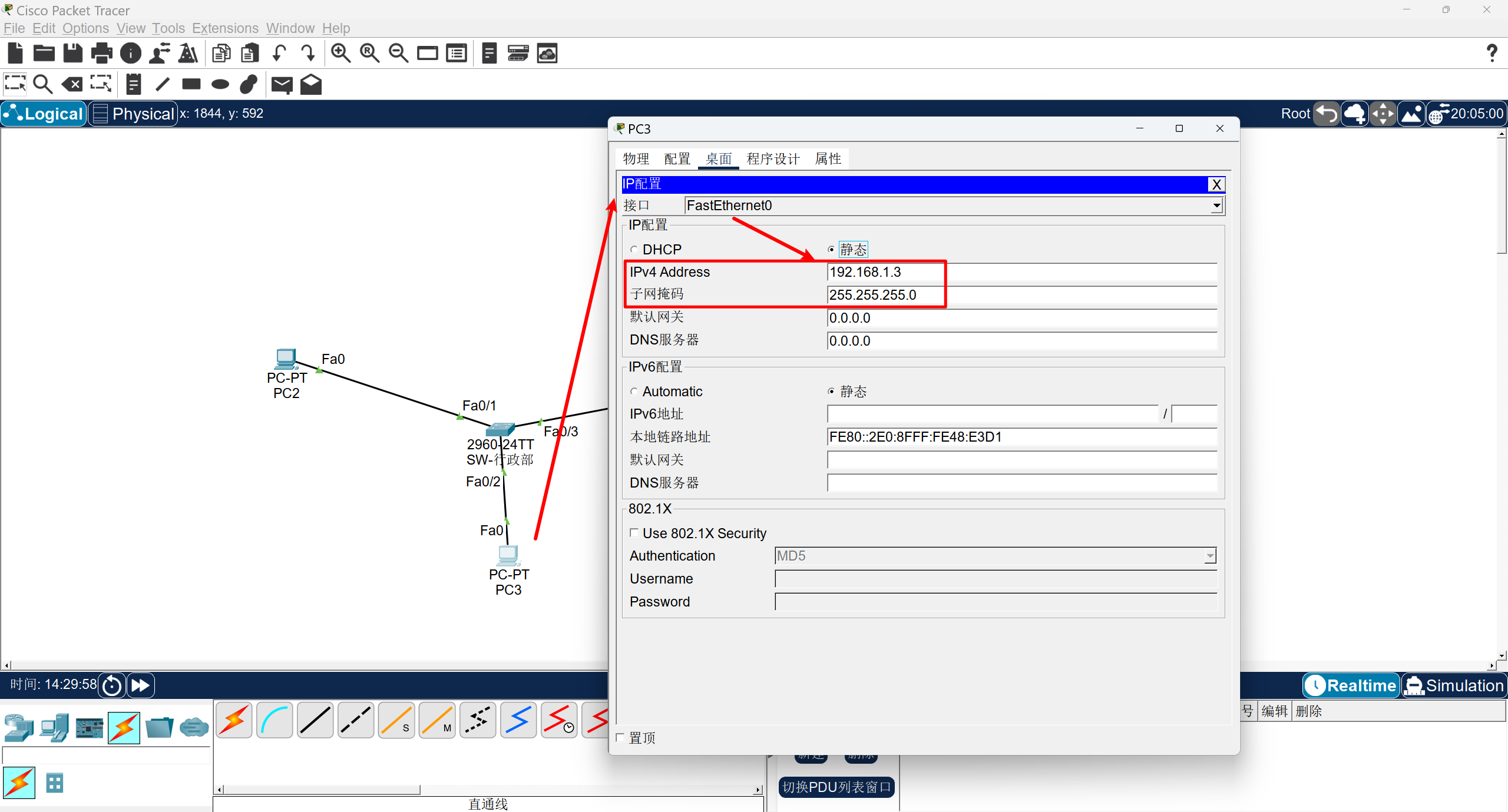Undo the last action
1508x812 pixels.
point(279,53)
